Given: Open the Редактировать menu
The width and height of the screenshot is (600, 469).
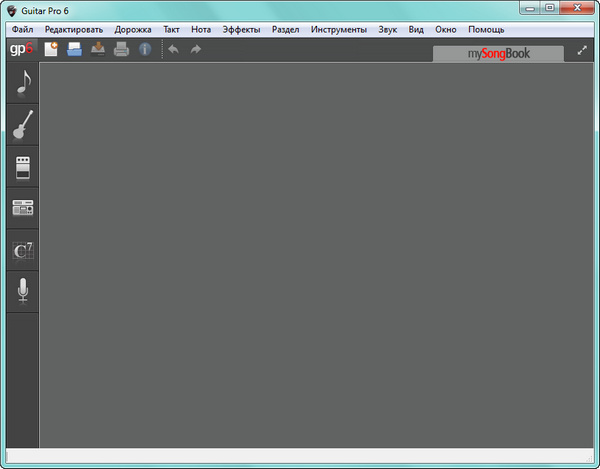Looking at the screenshot, I should (74, 29).
